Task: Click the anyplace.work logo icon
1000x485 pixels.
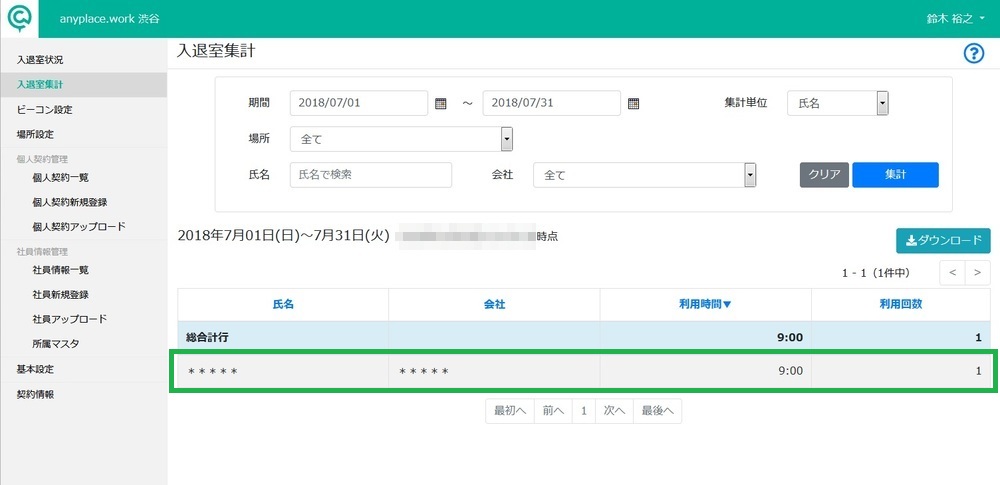Action: coord(19,19)
